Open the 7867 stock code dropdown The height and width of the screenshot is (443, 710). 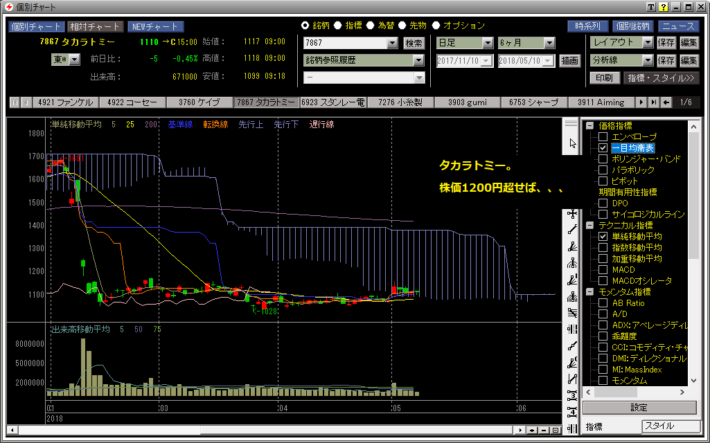[393, 43]
